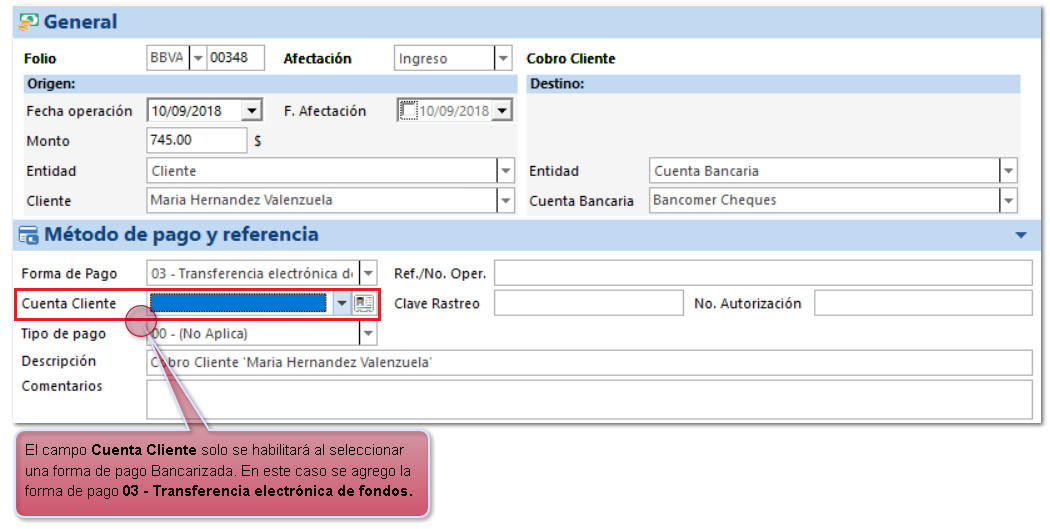Click the Ref./No. Oper. input field

pos(763,273)
